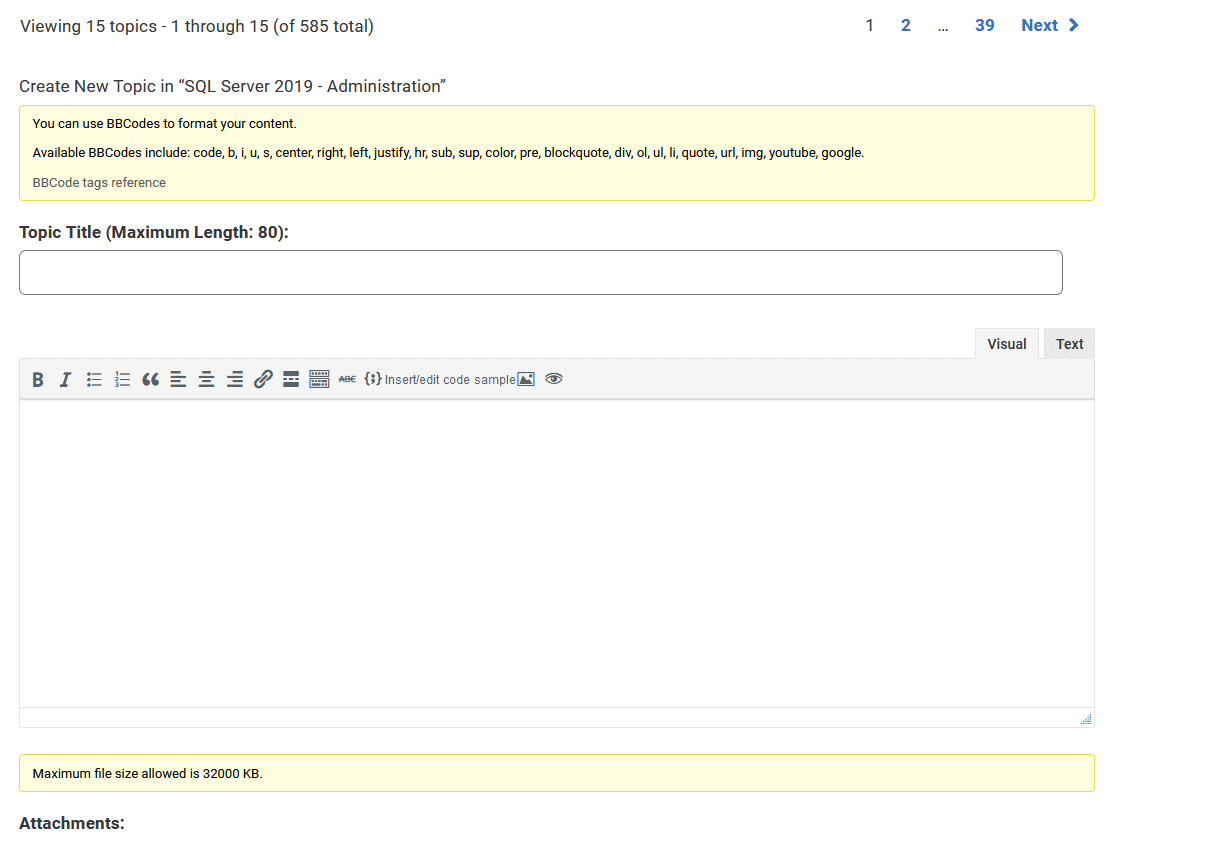Viewport: 1210px width, 843px height.
Task: Insert an image into the post
Action: [526, 379]
